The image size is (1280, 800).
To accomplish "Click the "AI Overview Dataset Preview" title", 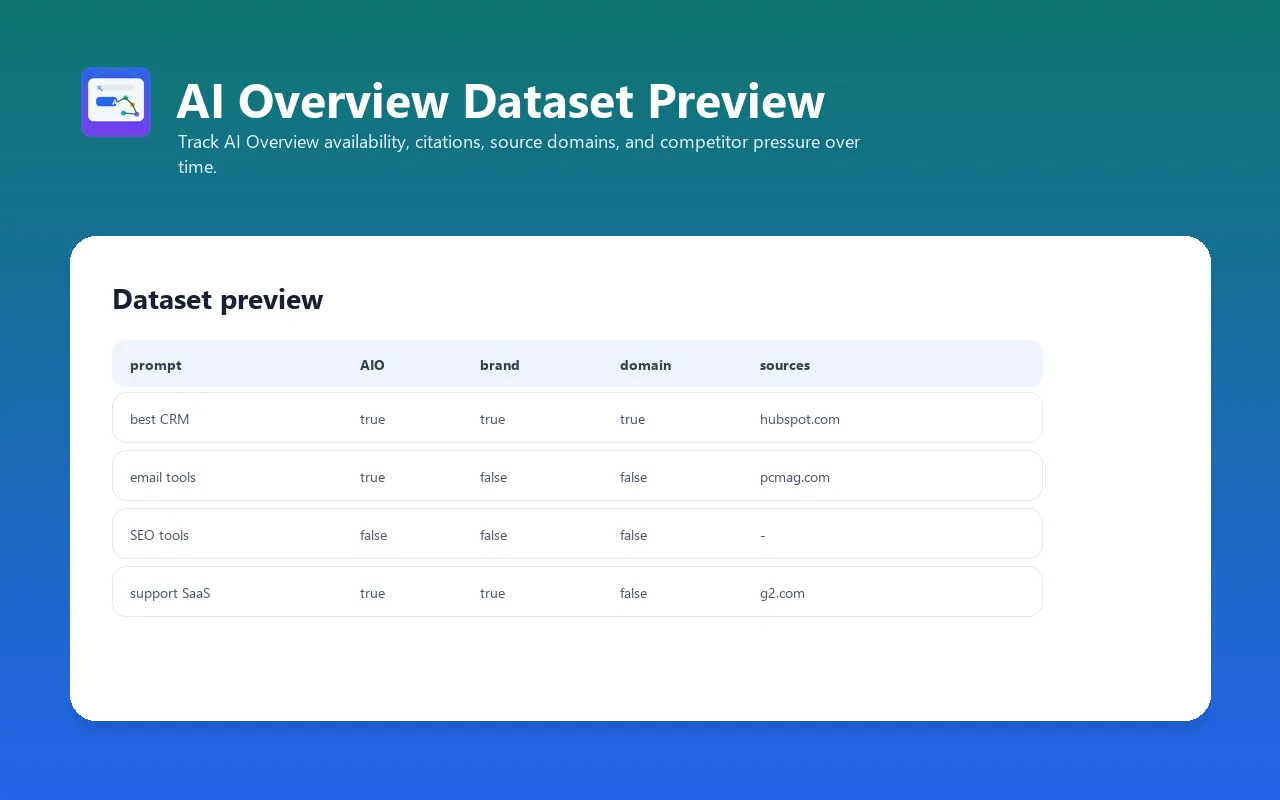I will click(500, 101).
